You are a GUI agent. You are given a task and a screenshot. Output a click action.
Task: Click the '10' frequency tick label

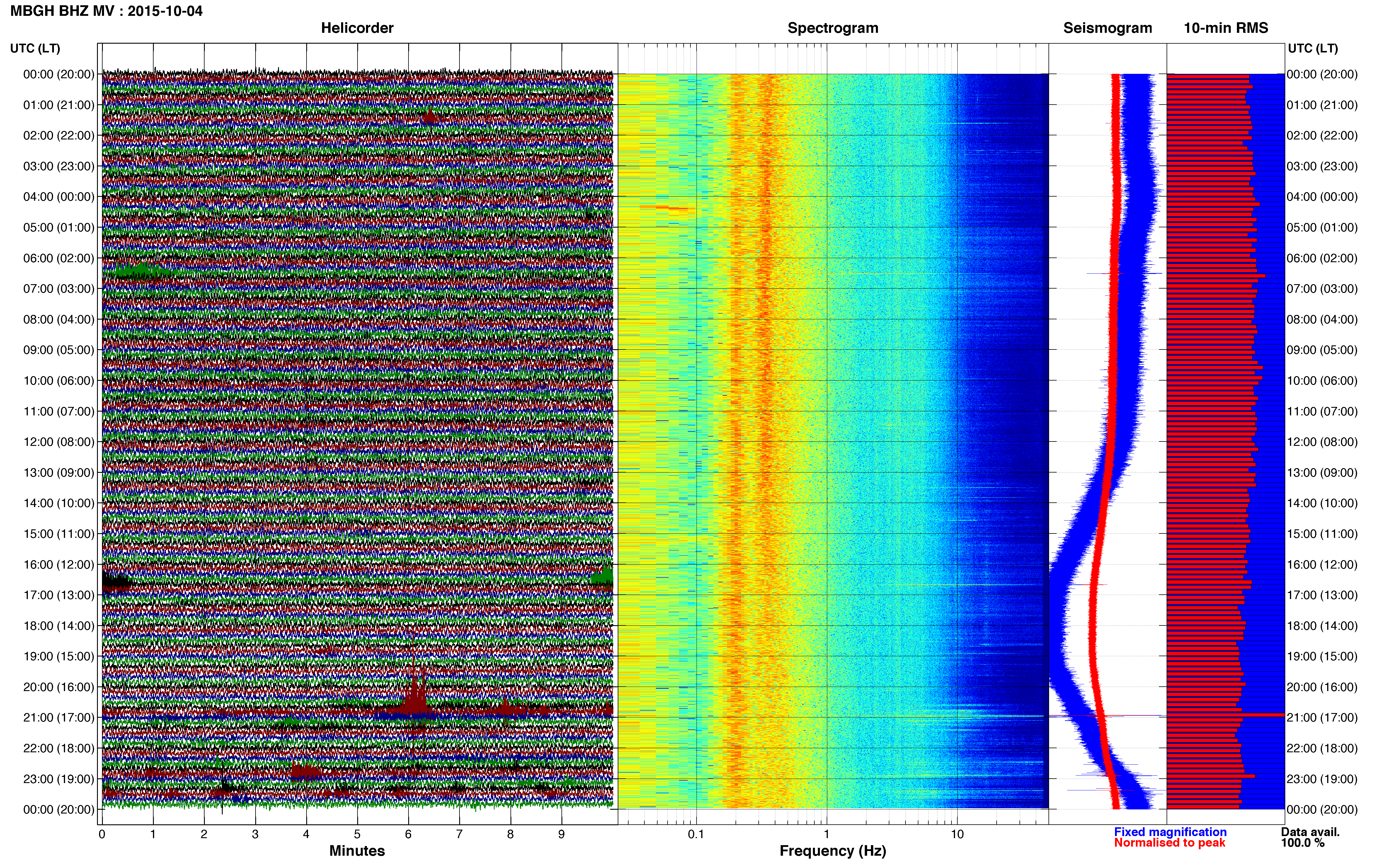coord(957,834)
